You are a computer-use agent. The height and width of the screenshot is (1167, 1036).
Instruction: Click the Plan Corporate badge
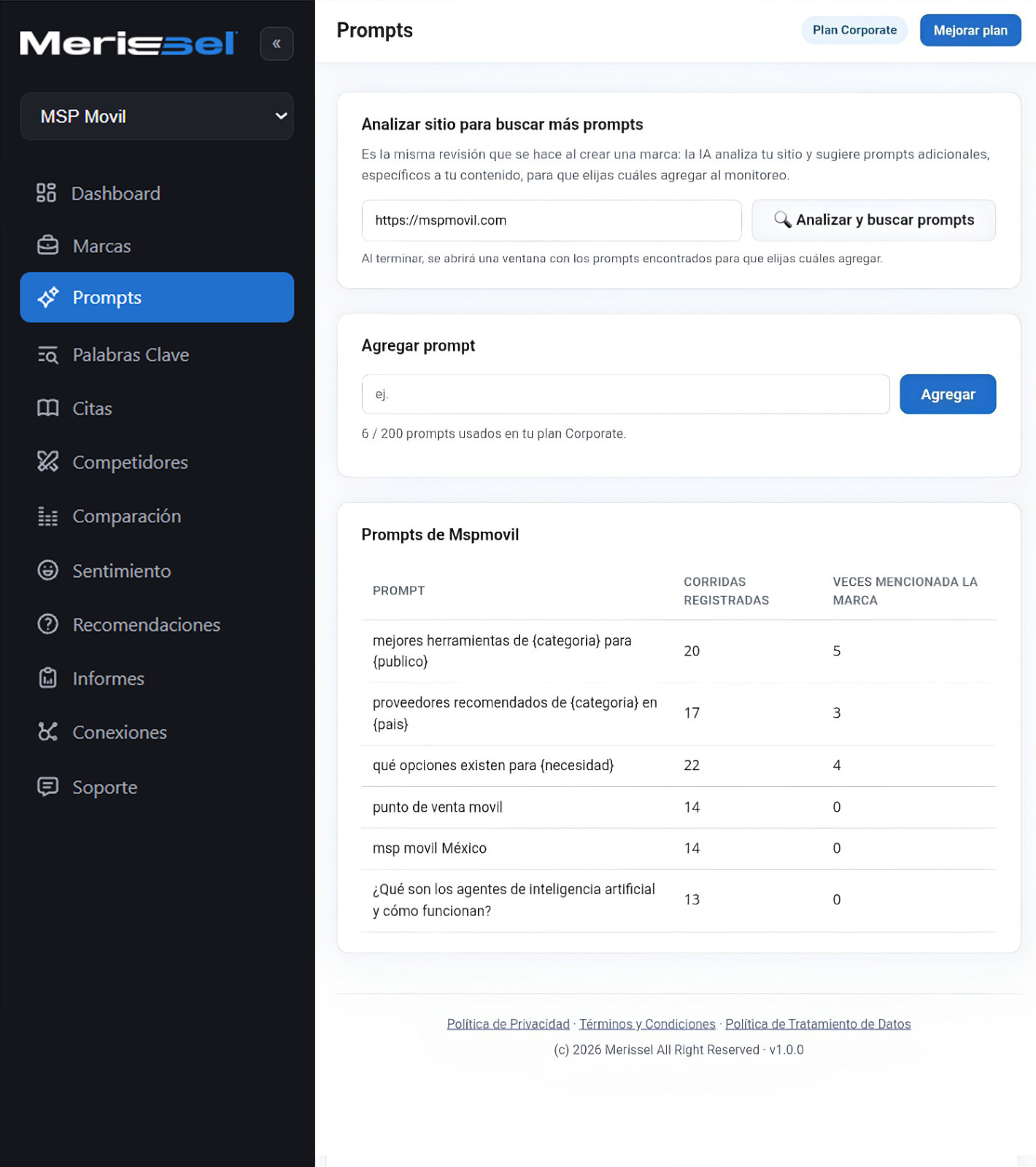(x=854, y=31)
